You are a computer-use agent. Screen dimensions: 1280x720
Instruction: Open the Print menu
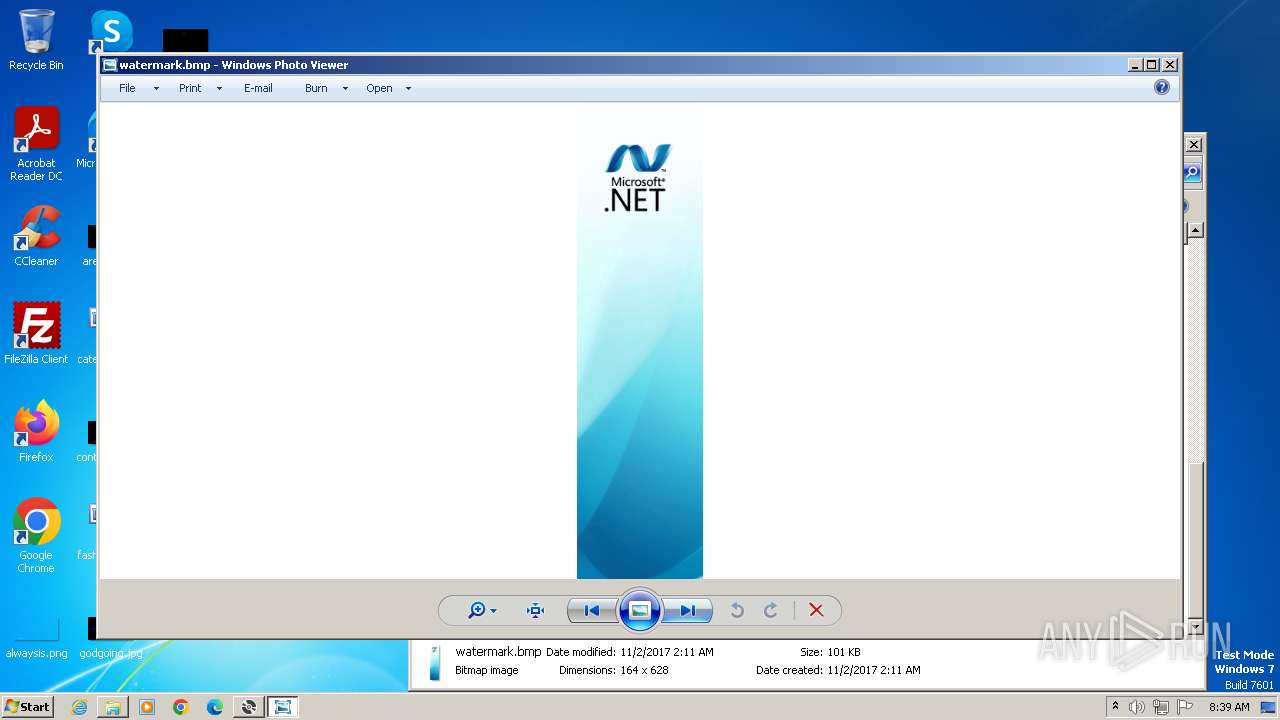[x=190, y=88]
